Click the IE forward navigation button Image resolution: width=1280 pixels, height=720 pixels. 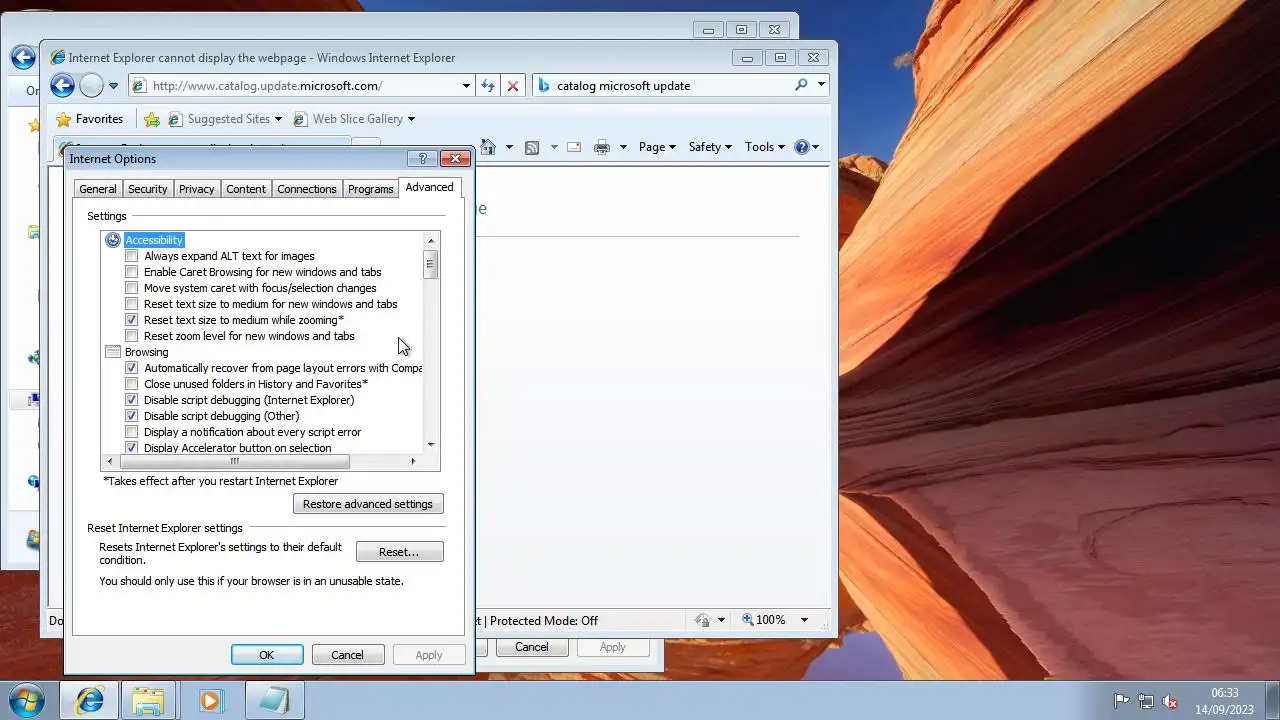point(91,86)
